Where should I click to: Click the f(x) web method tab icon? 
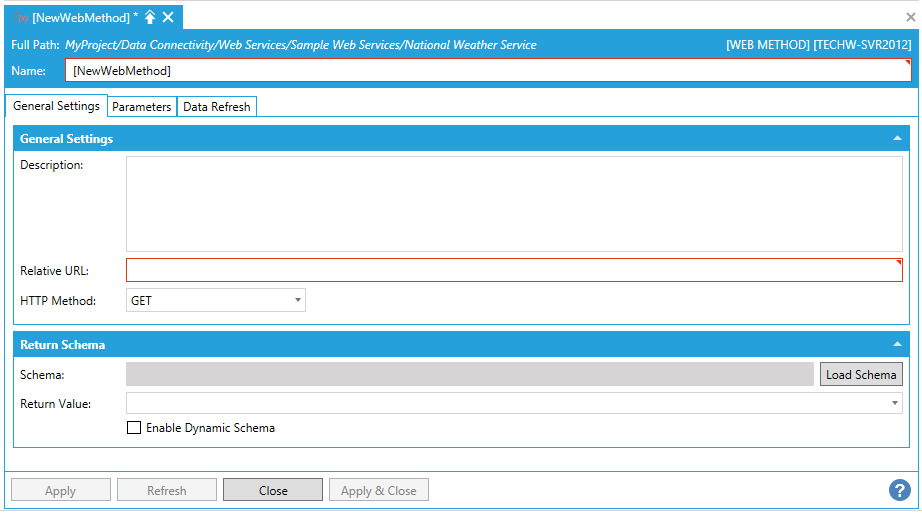(21, 17)
